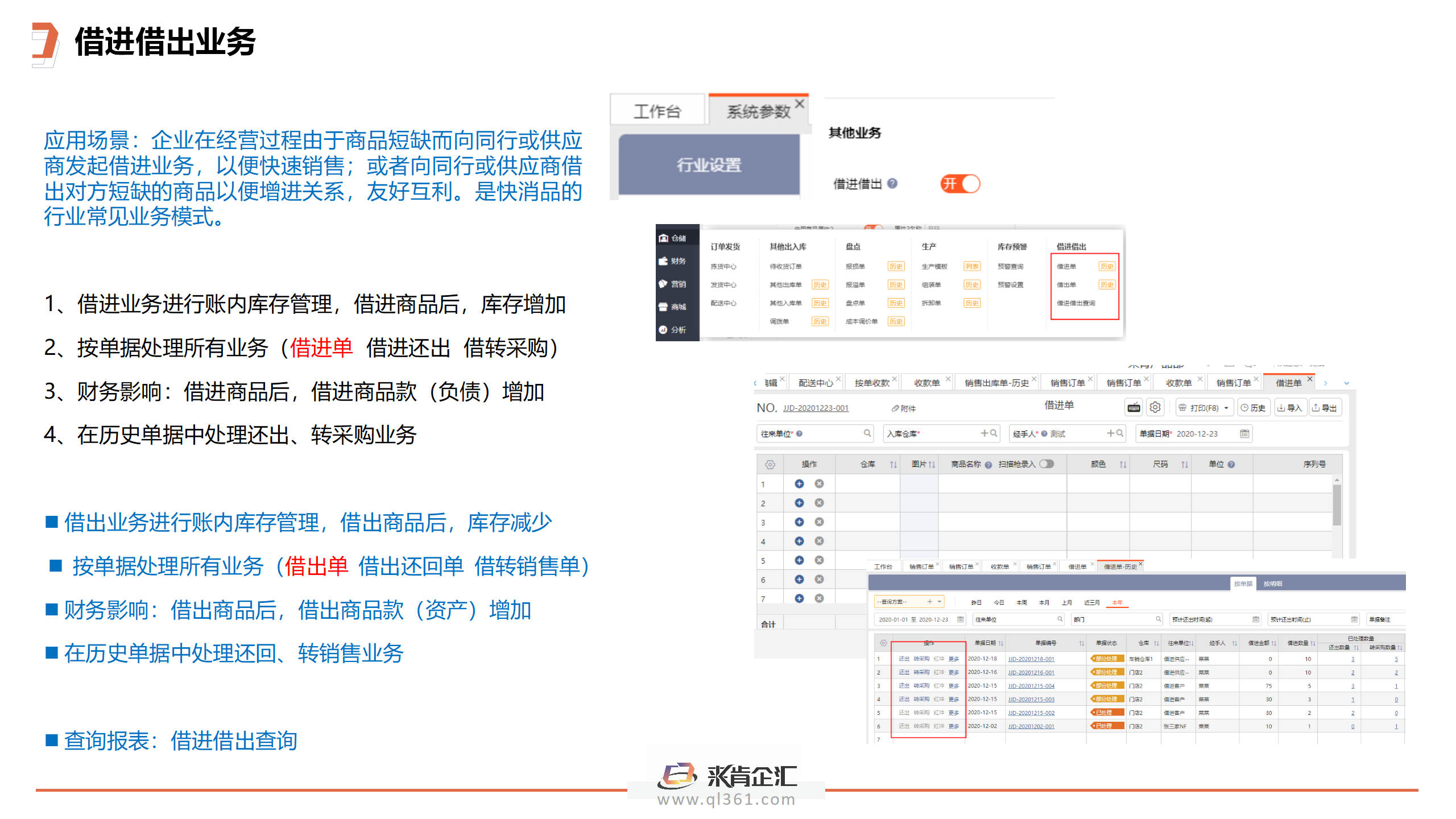Click the 往来单位 filter field in history
Viewport: 1456px width, 819px height.
click(1018, 619)
